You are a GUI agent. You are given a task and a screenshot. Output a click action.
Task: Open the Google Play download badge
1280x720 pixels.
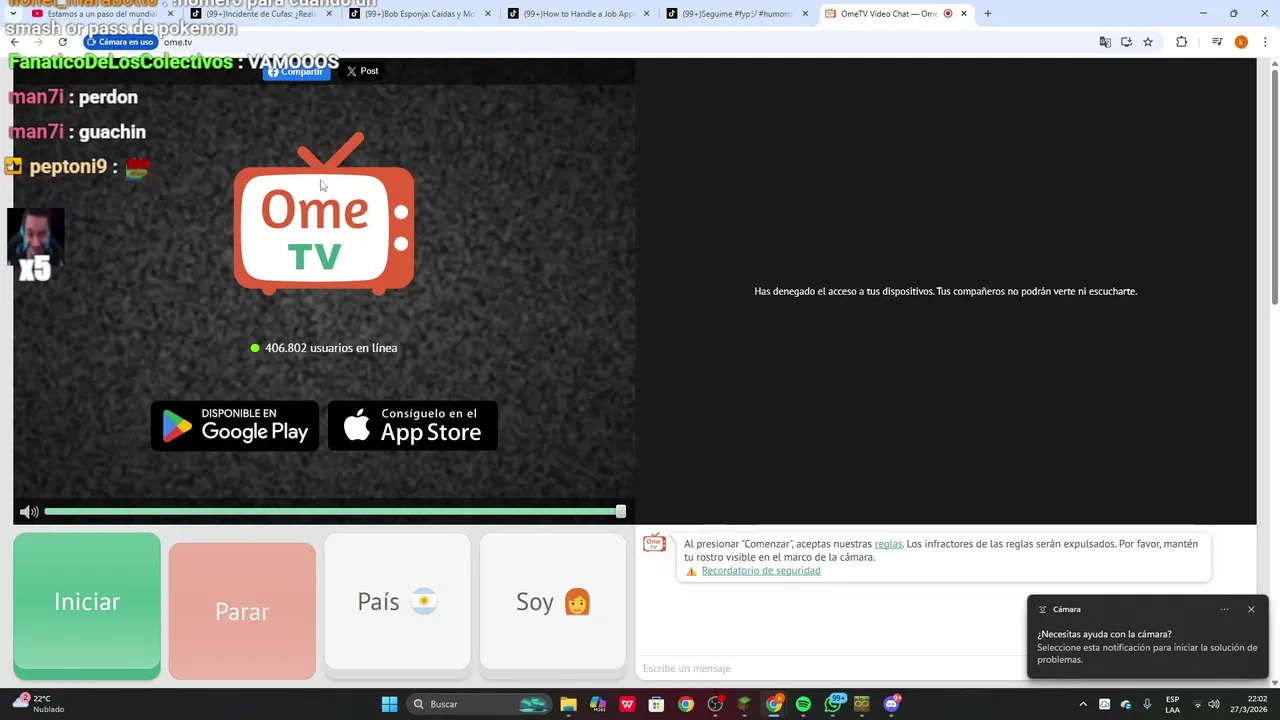tap(235, 426)
